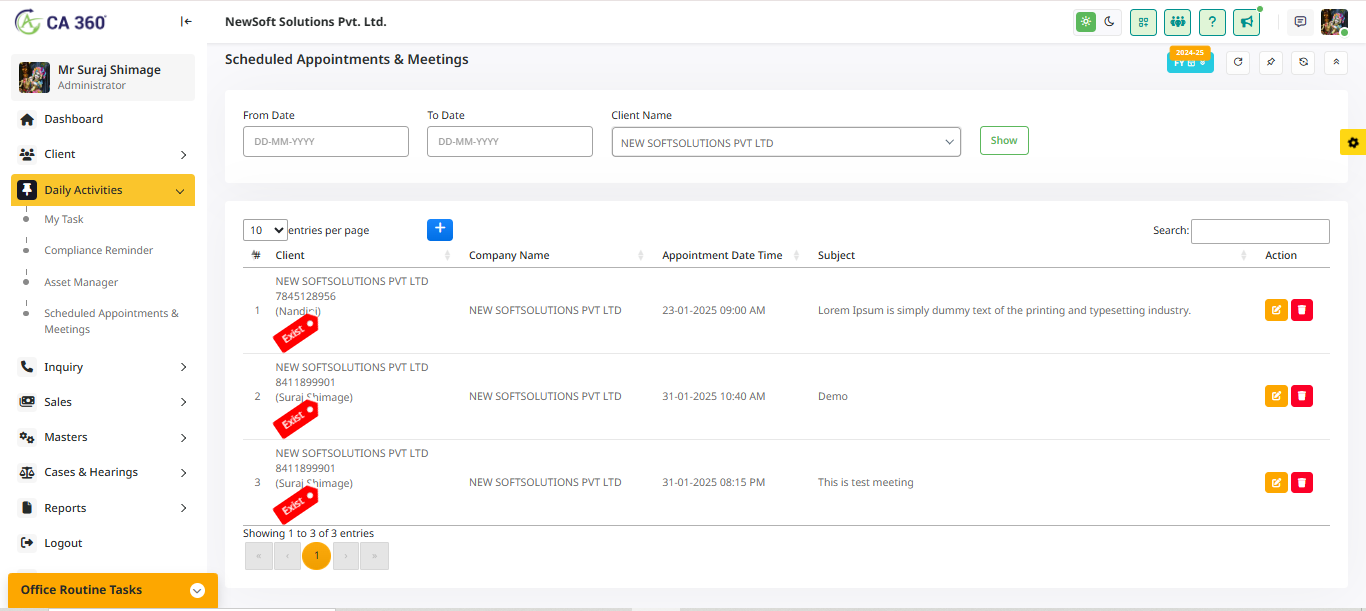Click phone number 7845128956
1366x611 pixels.
(x=306, y=296)
